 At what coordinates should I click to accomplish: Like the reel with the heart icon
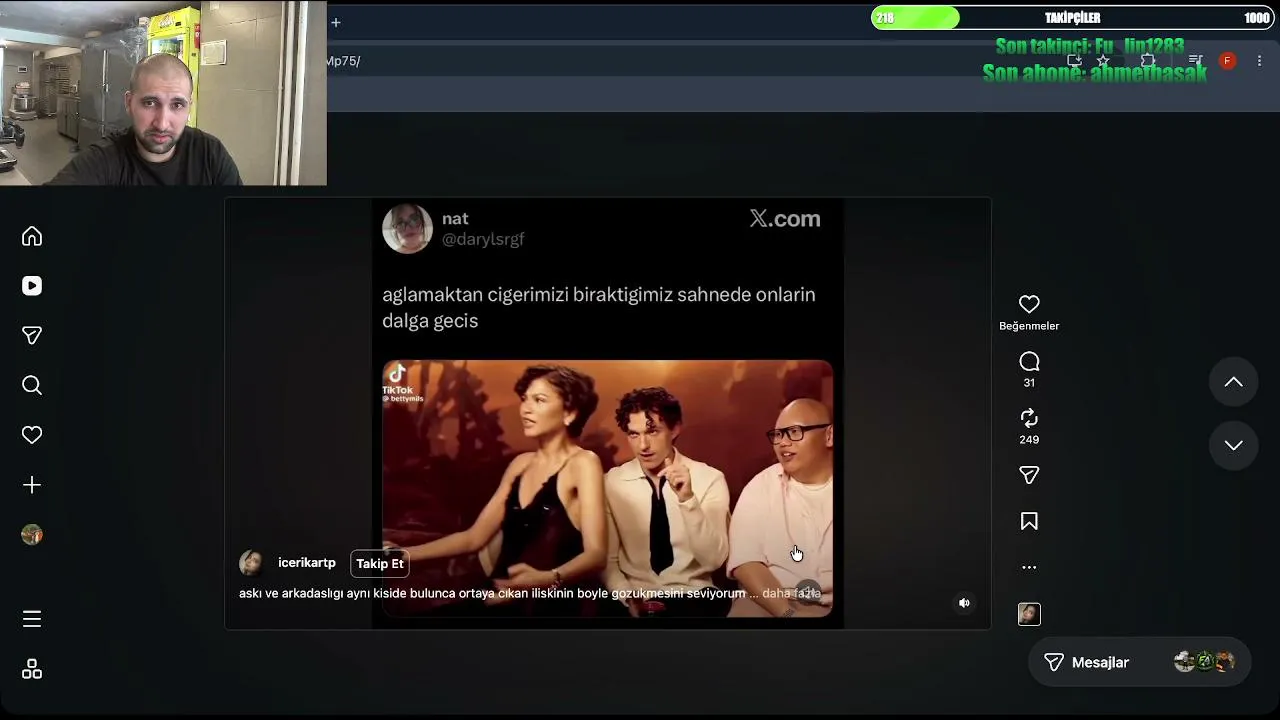(x=1029, y=304)
